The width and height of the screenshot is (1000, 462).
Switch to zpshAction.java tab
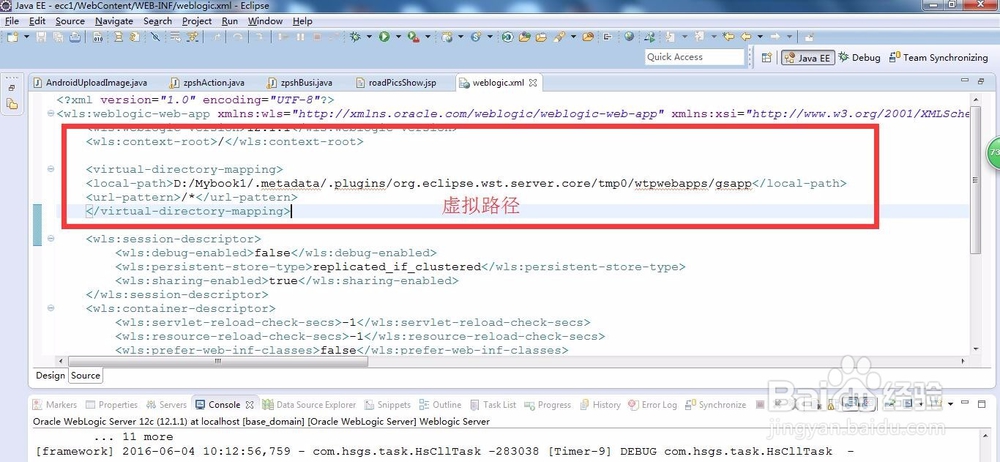pyautogui.click(x=208, y=83)
